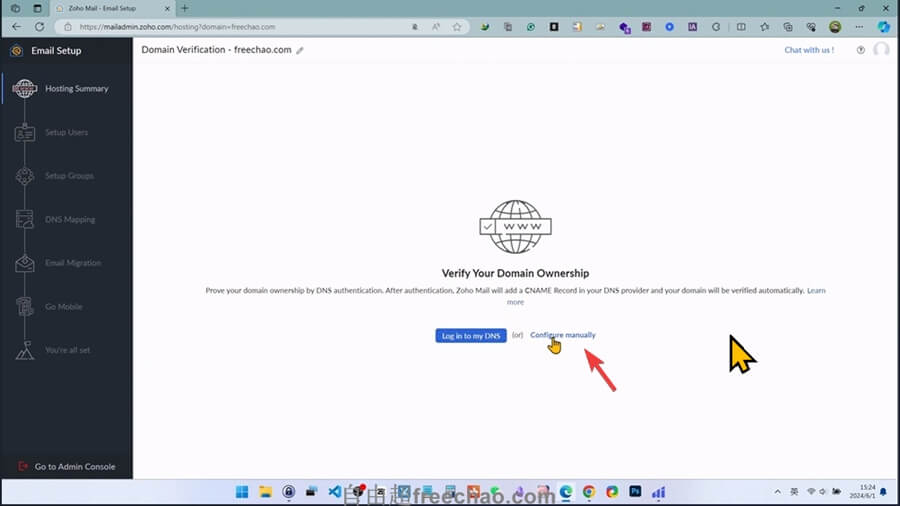
Task: Open the help question mark icon
Action: tap(860, 50)
